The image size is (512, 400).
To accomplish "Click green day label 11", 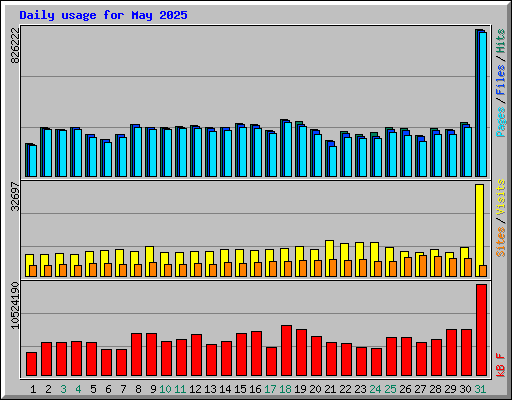I will click(180, 389).
